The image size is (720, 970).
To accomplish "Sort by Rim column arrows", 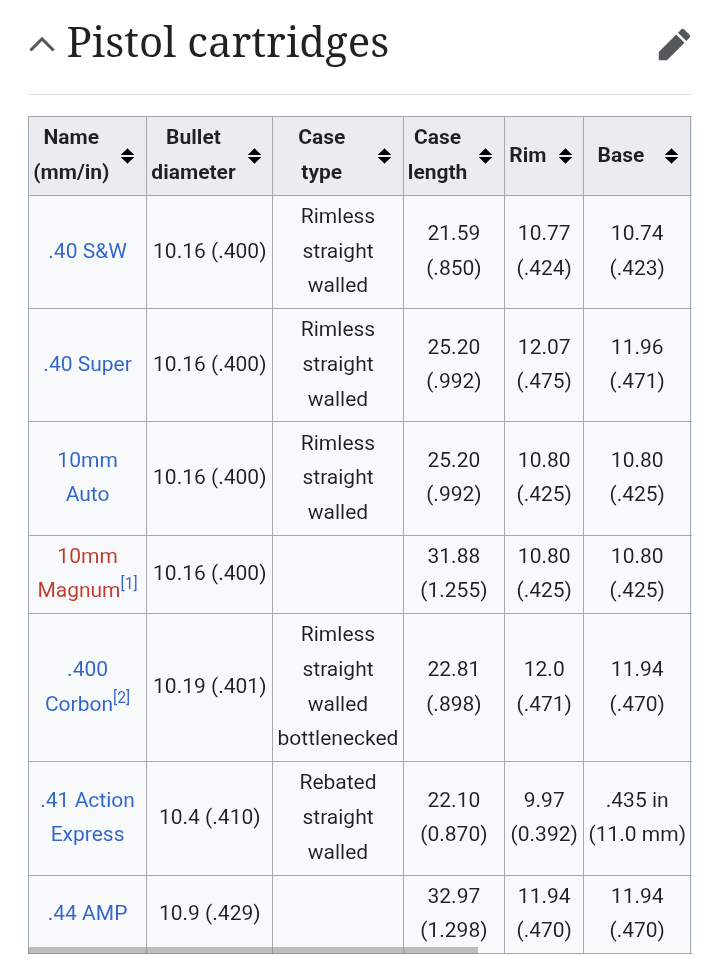I will coord(565,156).
